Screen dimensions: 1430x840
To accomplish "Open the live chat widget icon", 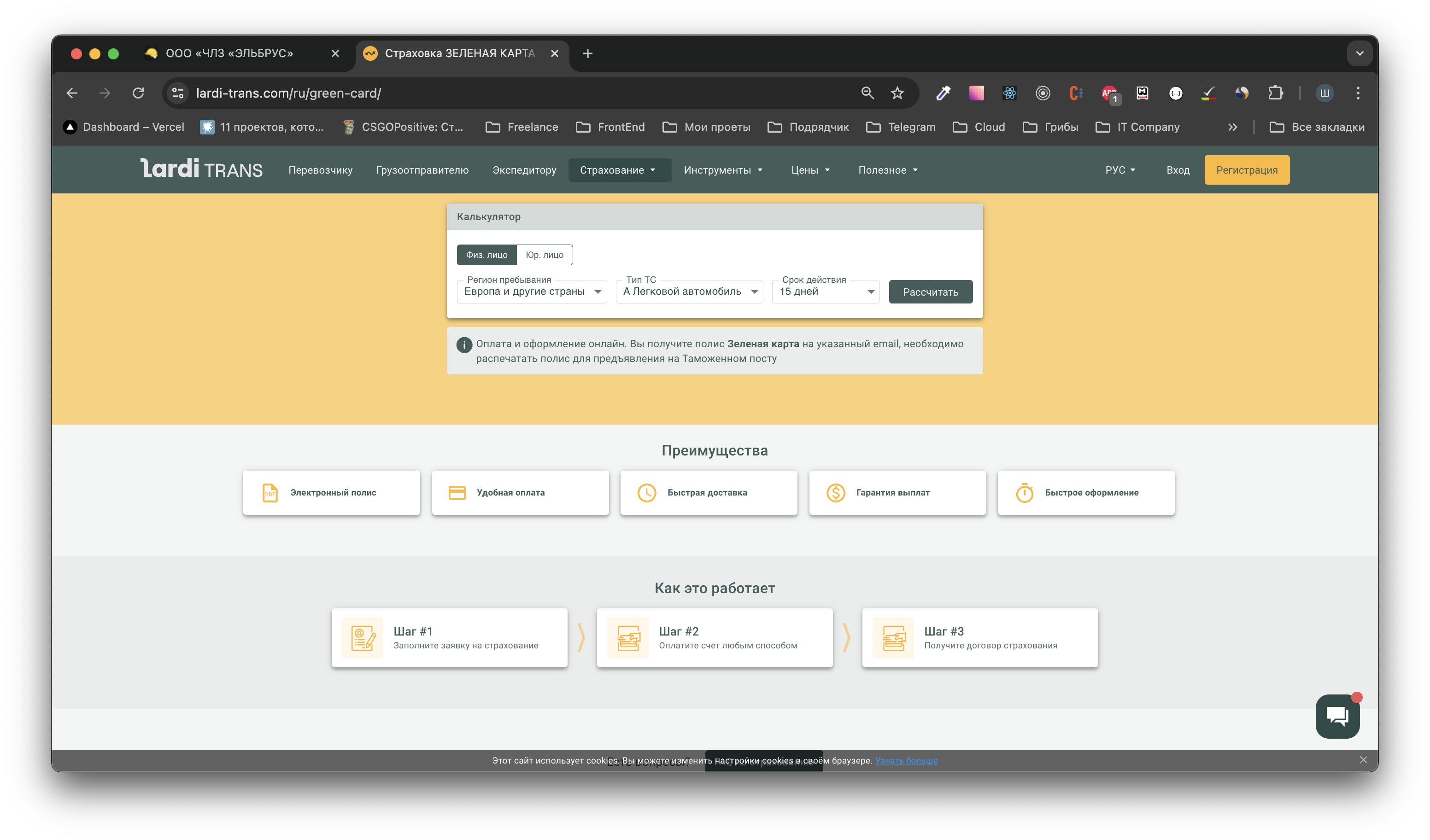I will [x=1337, y=716].
